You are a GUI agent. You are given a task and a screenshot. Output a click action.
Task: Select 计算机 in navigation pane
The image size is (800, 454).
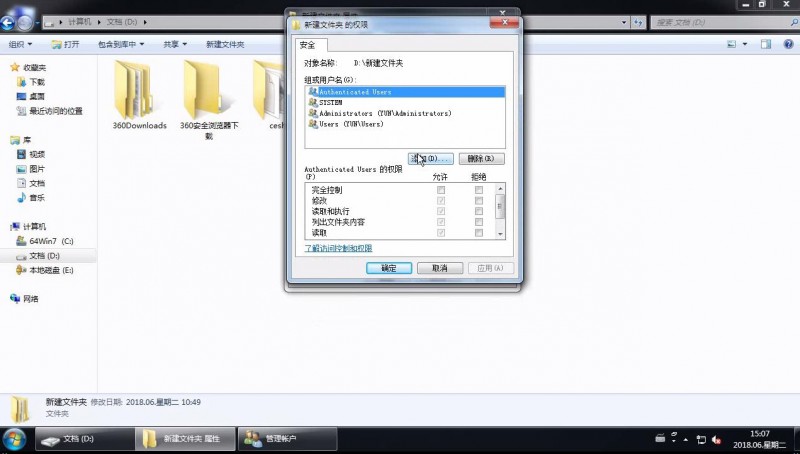35,226
